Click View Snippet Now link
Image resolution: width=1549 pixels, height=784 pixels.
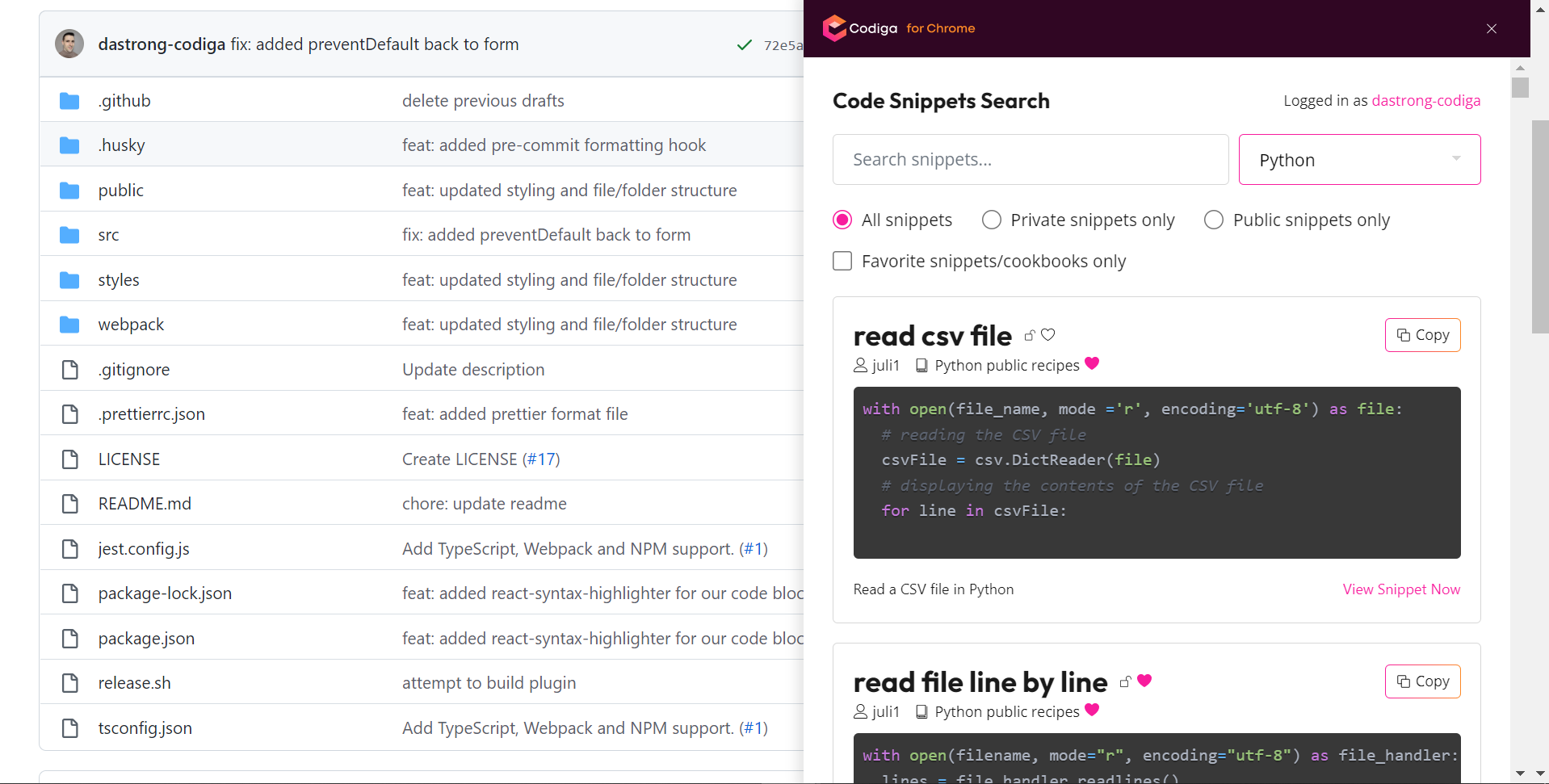point(1401,589)
